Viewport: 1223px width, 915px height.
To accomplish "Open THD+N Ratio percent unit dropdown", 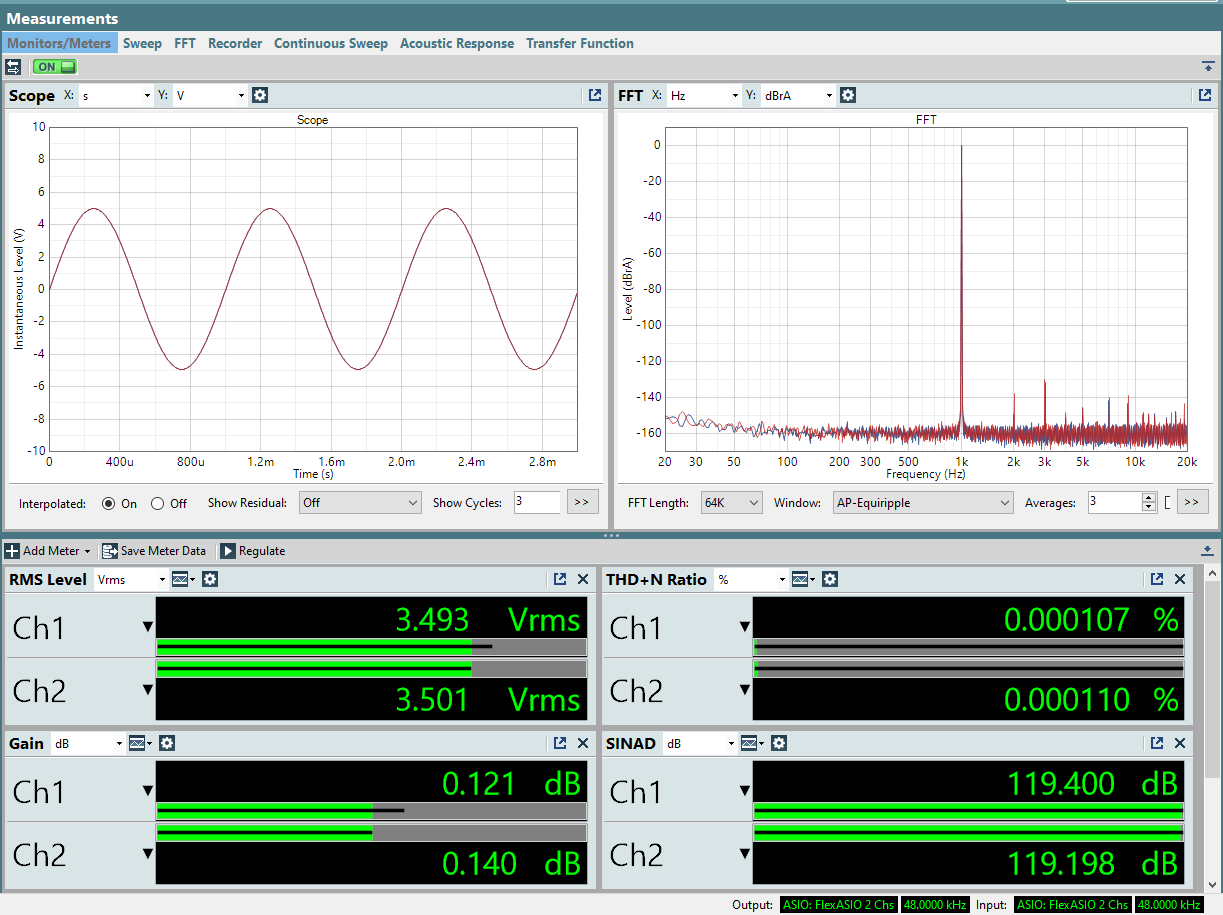I will pyautogui.click(x=751, y=579).
